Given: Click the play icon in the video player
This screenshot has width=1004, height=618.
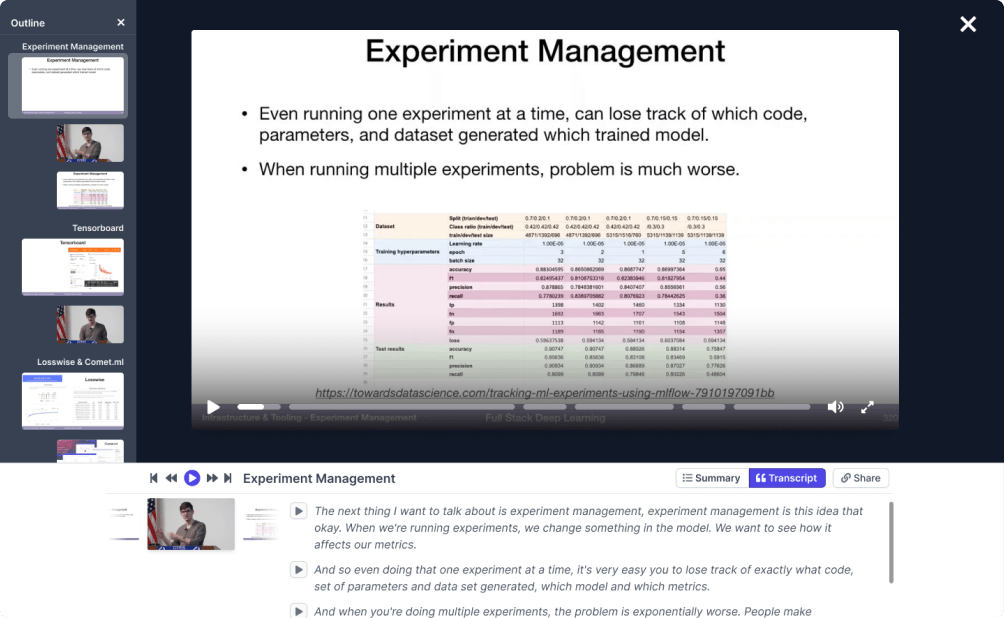Looking at the screenshot, I should (x=213, y=407).
